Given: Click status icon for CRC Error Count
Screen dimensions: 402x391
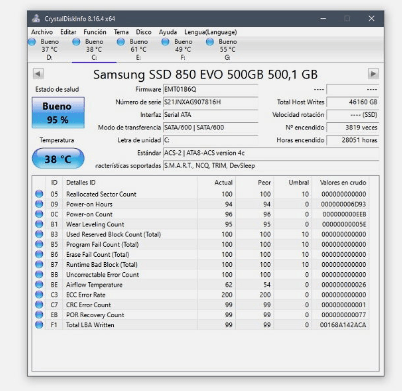Looking at the screenshot, I should click(39, 305).
